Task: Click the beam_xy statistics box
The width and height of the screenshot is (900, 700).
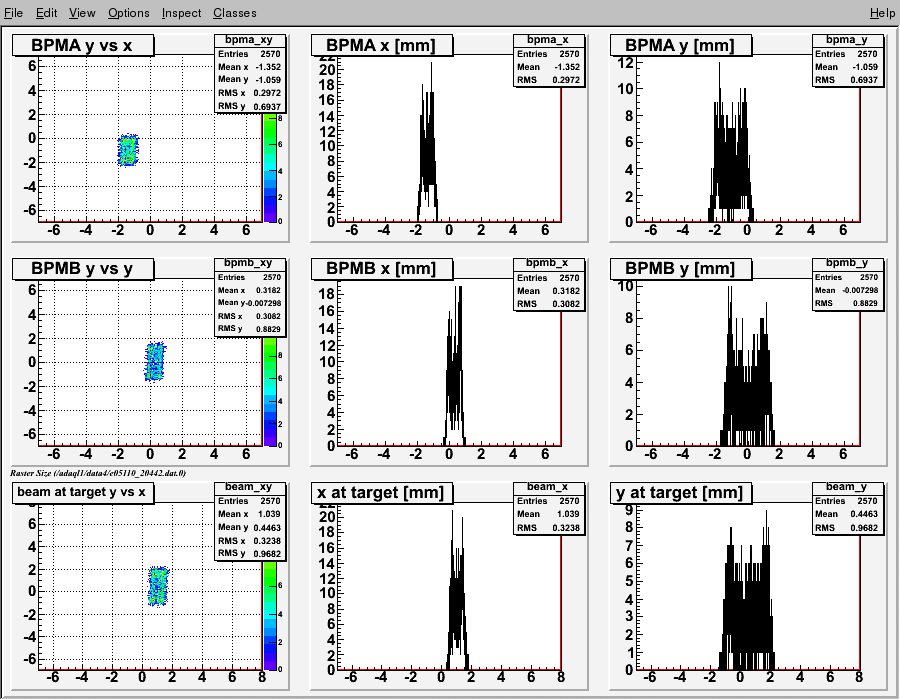Action: coord(250,521)
